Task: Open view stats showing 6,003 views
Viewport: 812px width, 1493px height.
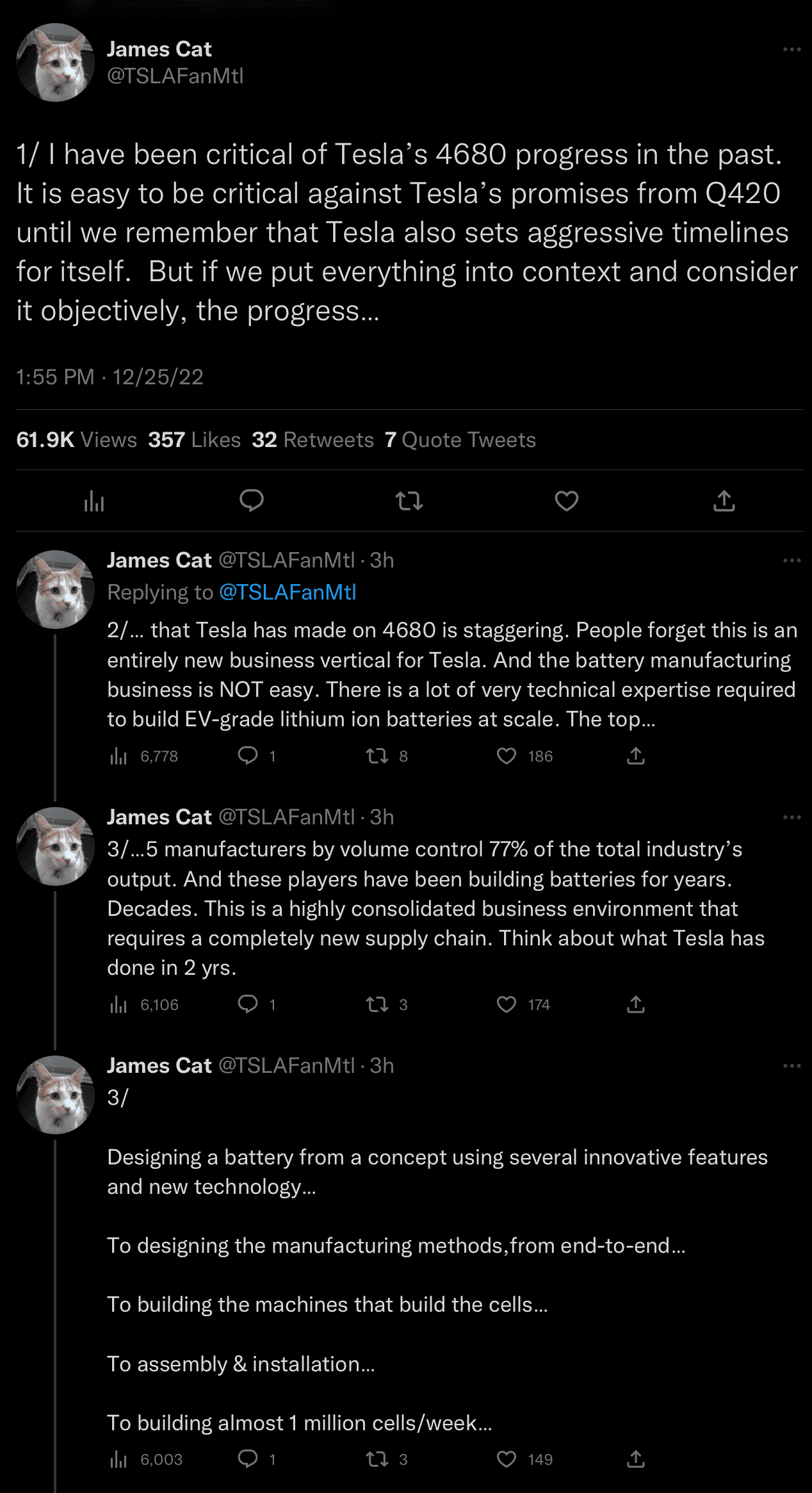Action: point(146,1459)
